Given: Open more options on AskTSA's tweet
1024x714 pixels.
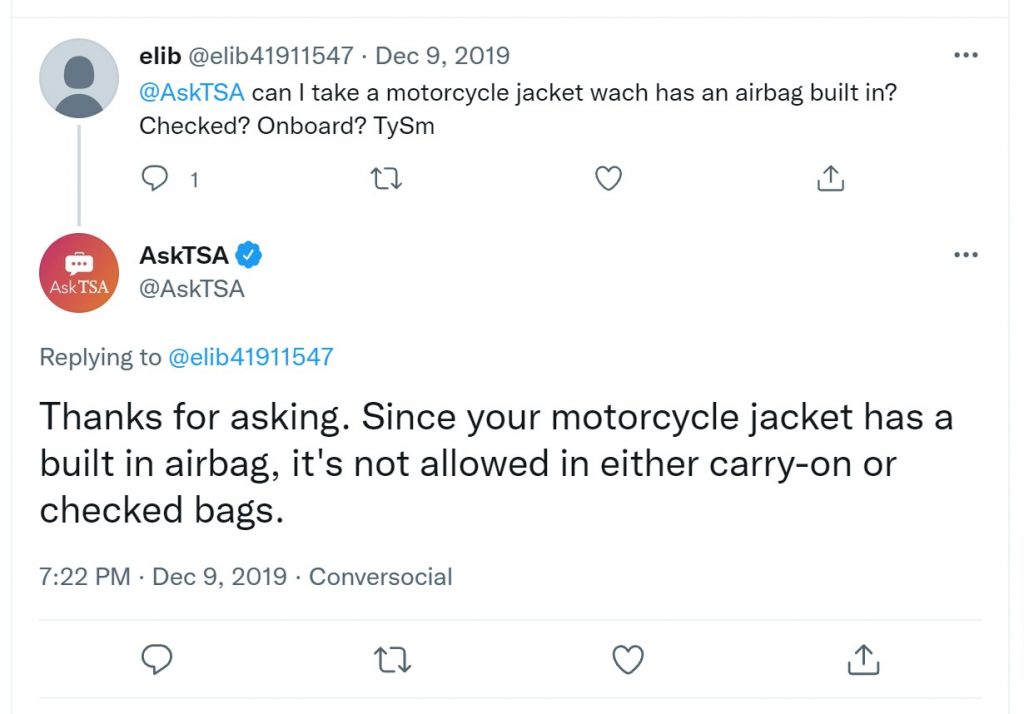Looking at the screenshot, I should (966, 255).
